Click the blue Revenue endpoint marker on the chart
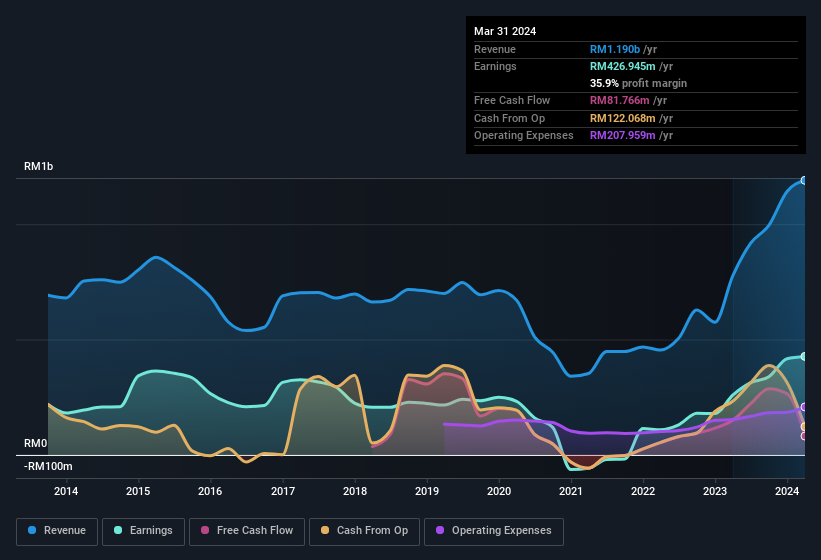 (803, 181)
